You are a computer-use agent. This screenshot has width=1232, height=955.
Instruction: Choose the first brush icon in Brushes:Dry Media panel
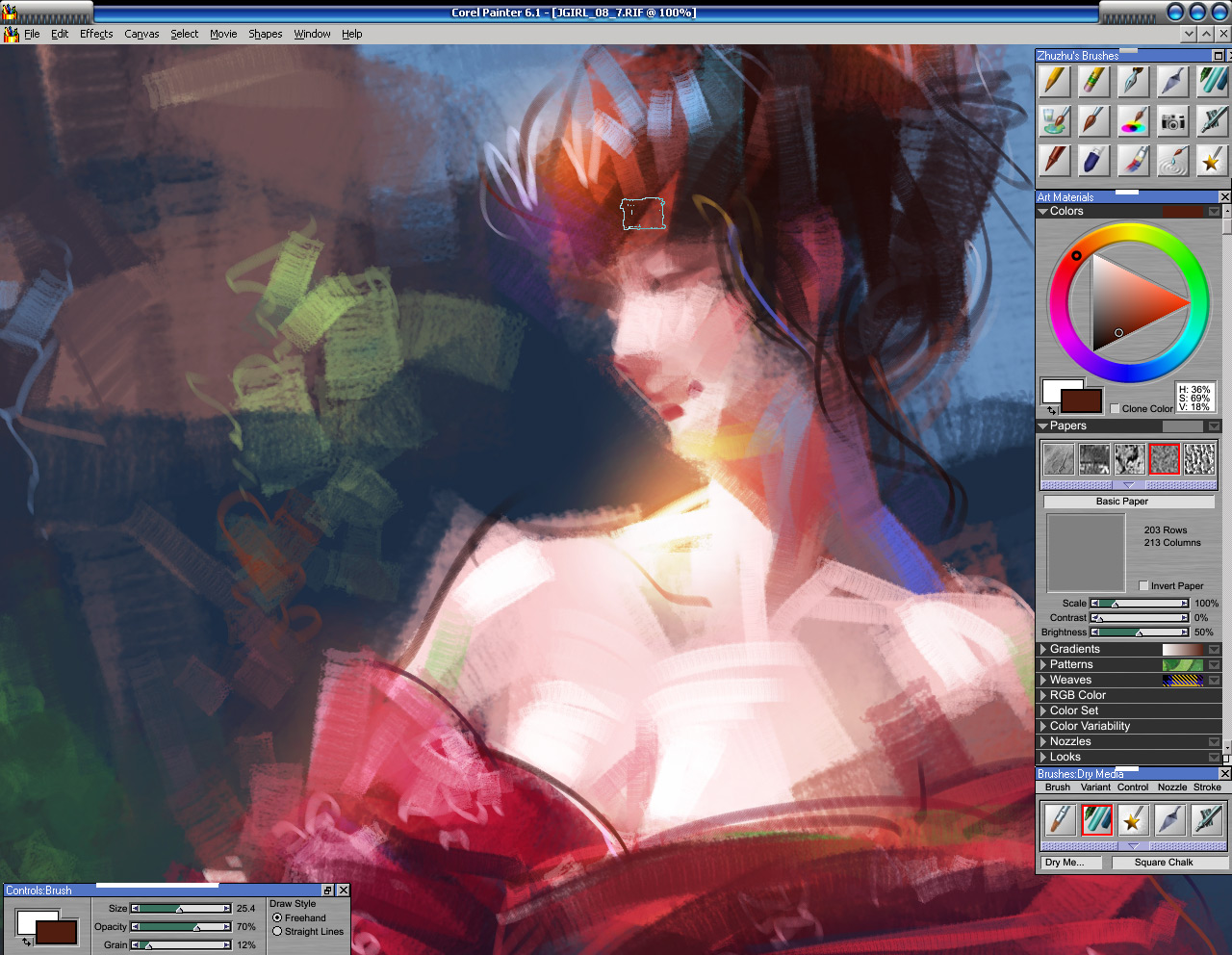[1060, 820]
